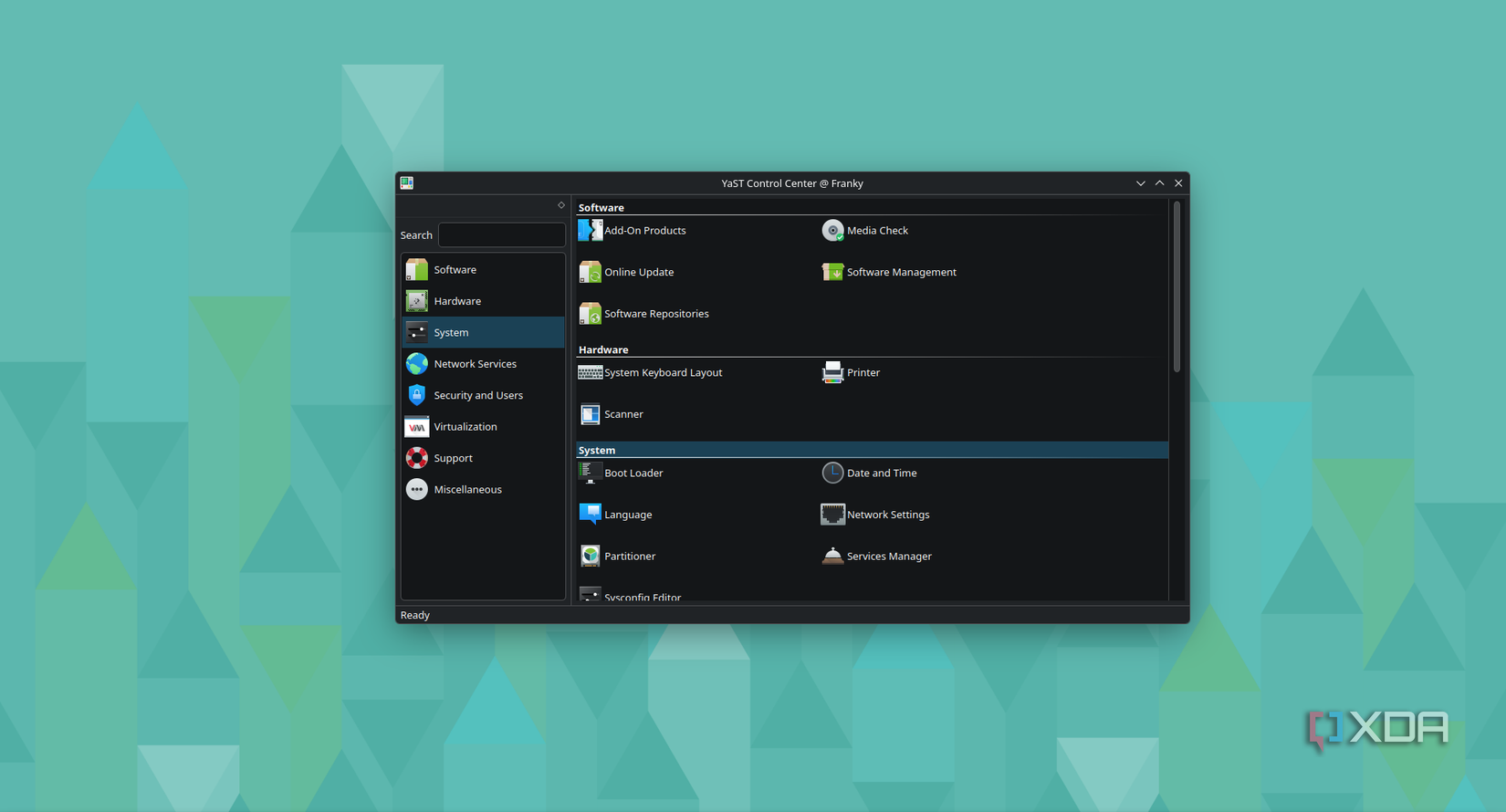Click 'Network Services' text in sidebar

[476, 364]
